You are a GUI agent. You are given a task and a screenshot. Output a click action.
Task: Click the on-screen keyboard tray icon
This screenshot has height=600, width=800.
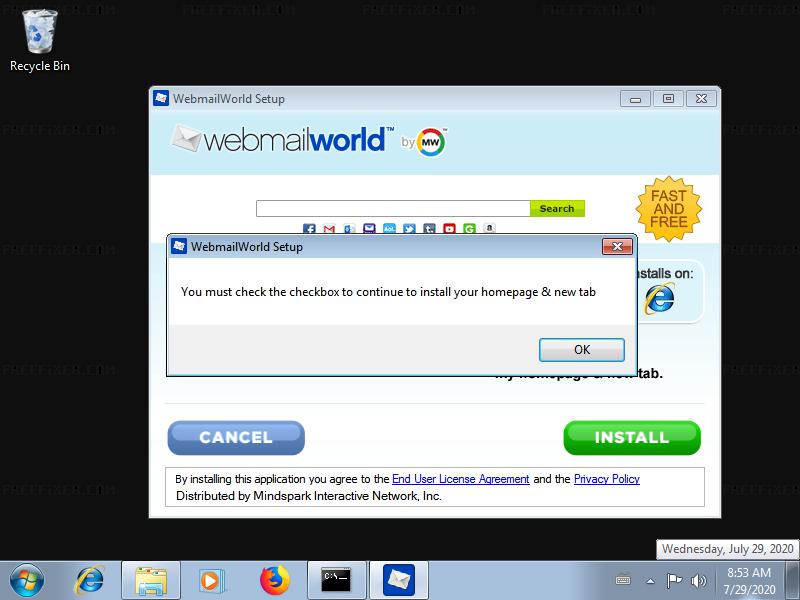(x=623, y=580)
